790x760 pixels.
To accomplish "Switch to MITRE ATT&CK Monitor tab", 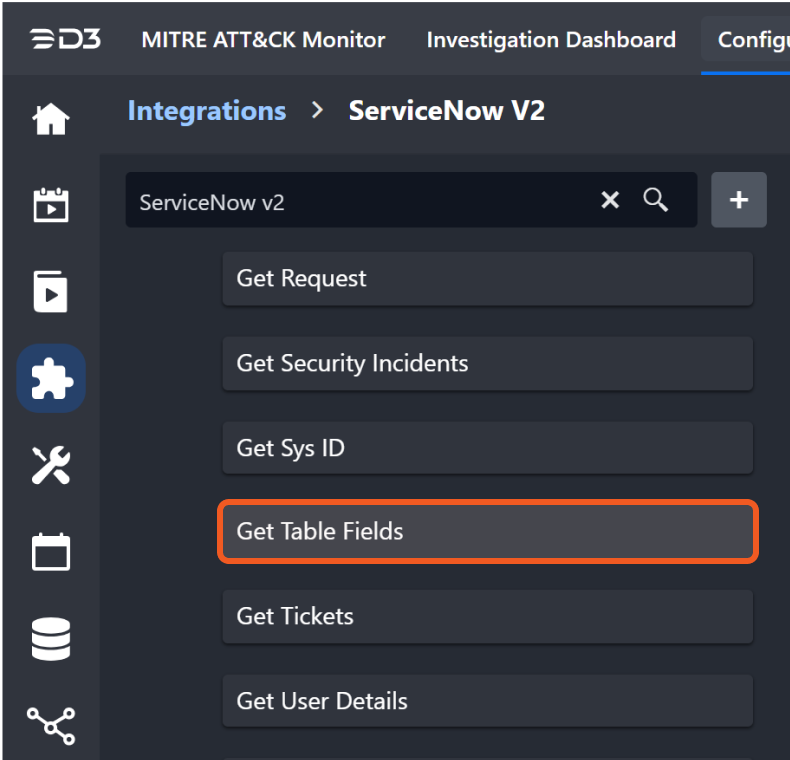I will pyautogui.click(x=263, y=40).
